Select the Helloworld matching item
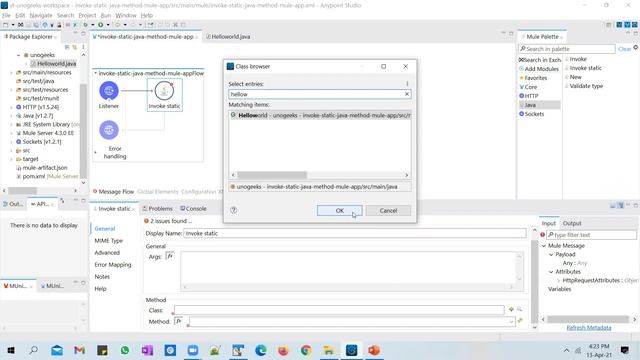The height and width of the screenshot is (360, 640). 320,116
